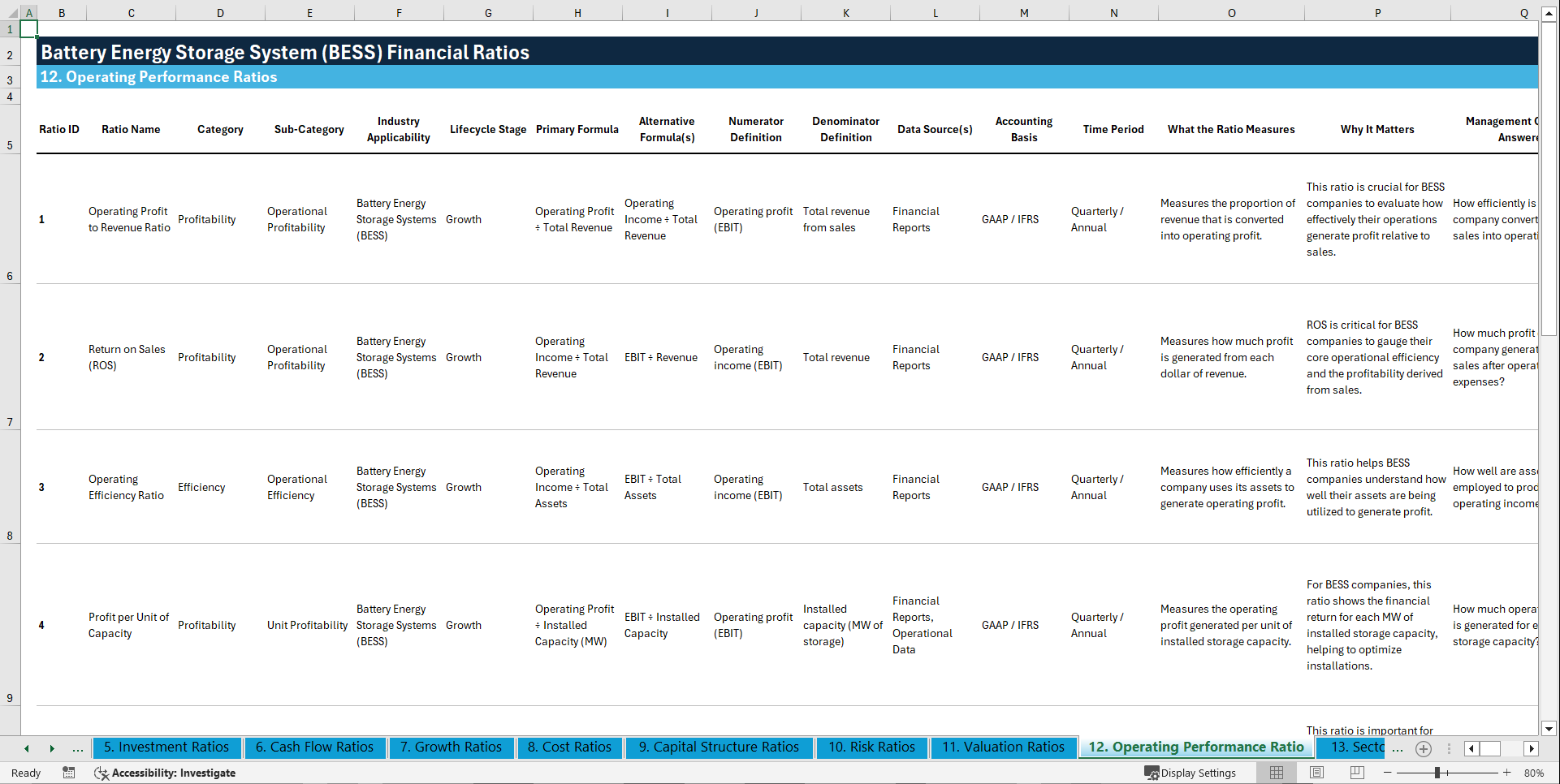The height and width of the screenshot is (784, 1560).
Task: Expand the tab overflow ellipsis after Sector tab
Action: click(1398, 748)
